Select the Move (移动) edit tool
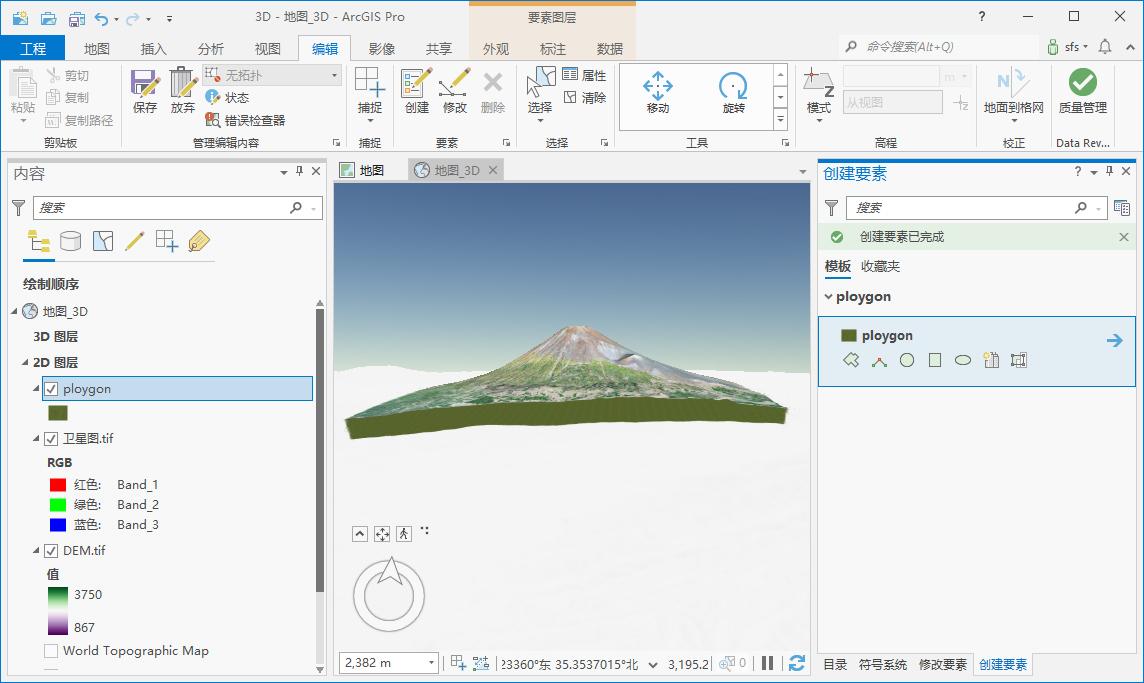 [x=657, y=93]
